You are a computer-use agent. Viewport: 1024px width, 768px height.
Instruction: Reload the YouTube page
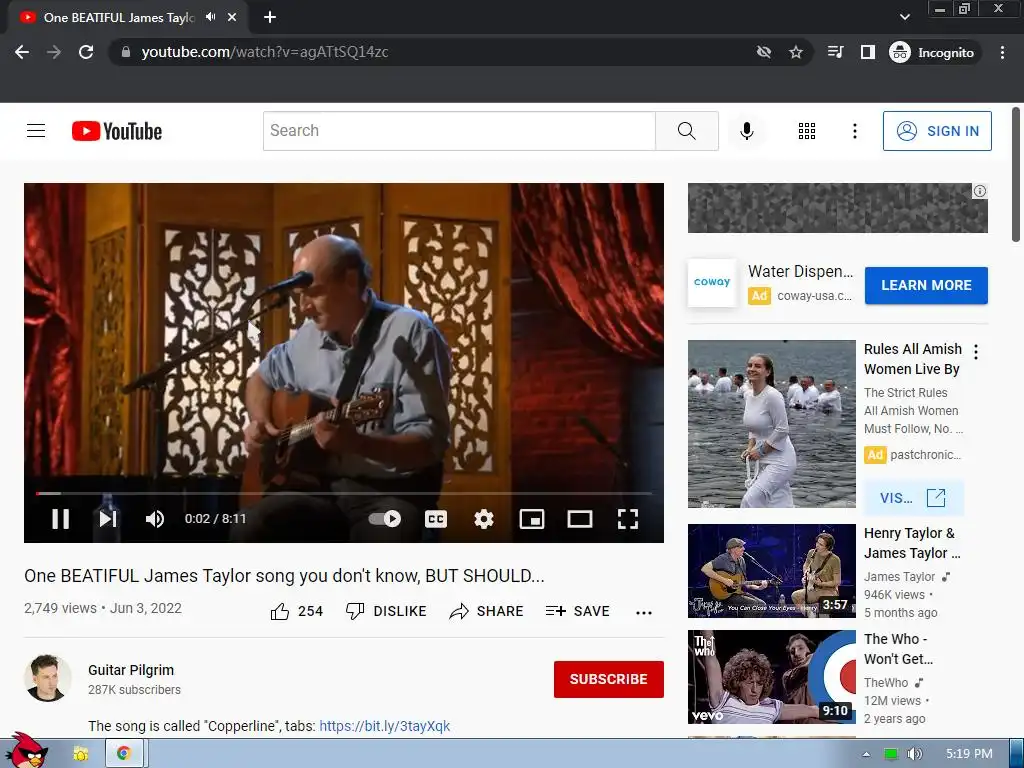[x=86, y=52]
